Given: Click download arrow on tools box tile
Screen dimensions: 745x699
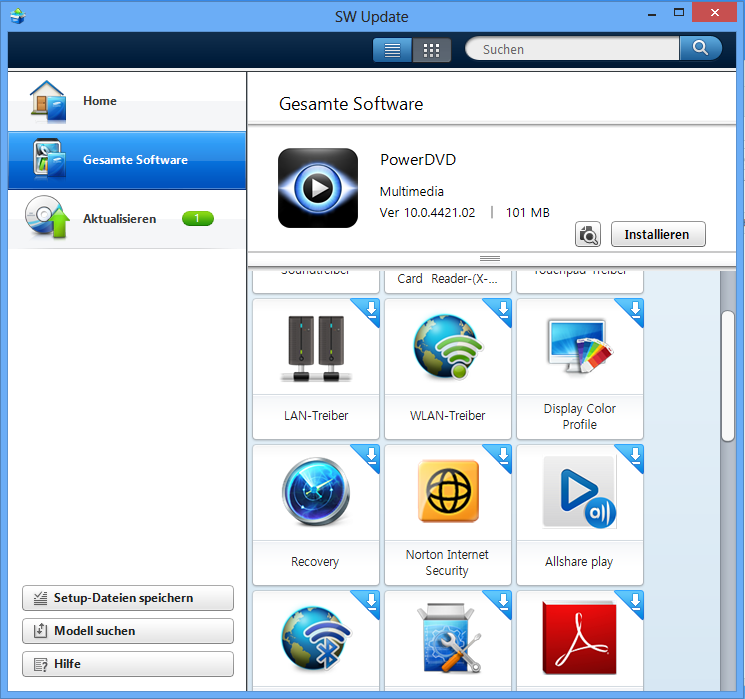Looking at the screenshot, I should coord(503,601).
